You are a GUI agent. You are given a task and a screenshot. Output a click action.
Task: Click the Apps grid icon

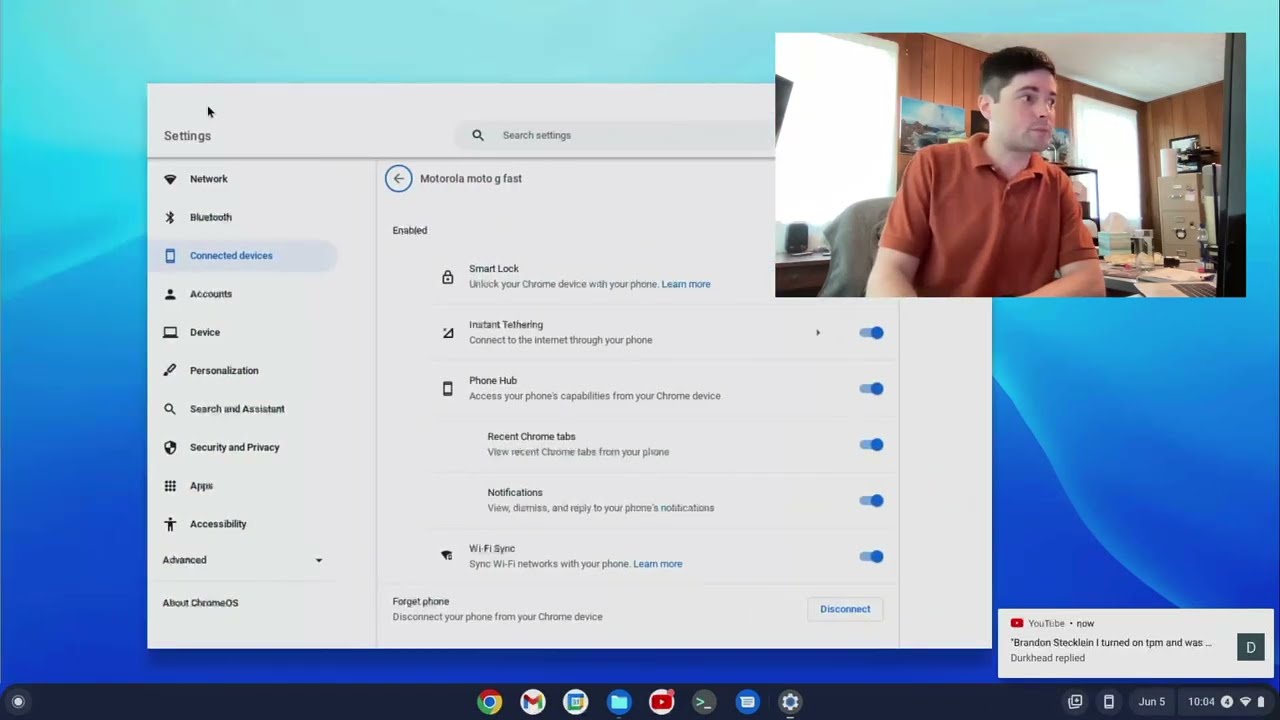170,486
